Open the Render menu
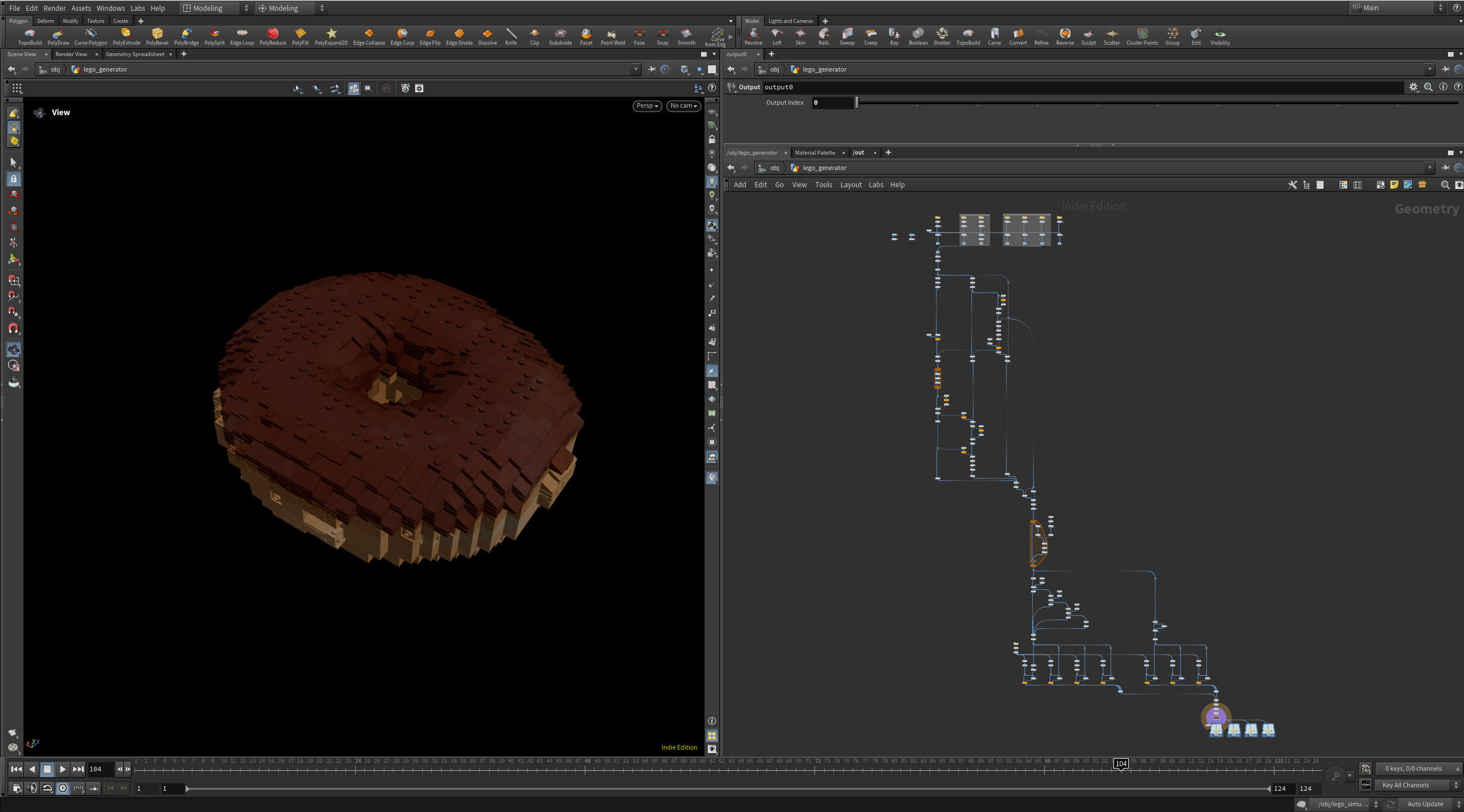This screenshot has height=812, width=1464. point(54,8)
